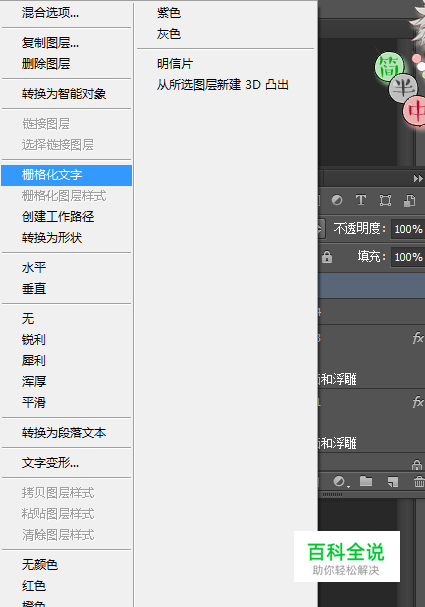Click the red 中 circle on canvas
The image size is (425, 607).
tap(415, 111)
